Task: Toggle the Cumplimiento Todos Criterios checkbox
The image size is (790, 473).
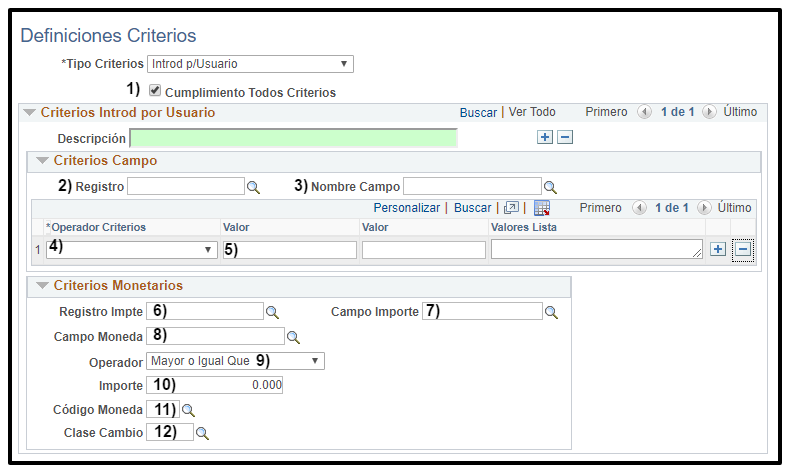Action: pos(155,91)
